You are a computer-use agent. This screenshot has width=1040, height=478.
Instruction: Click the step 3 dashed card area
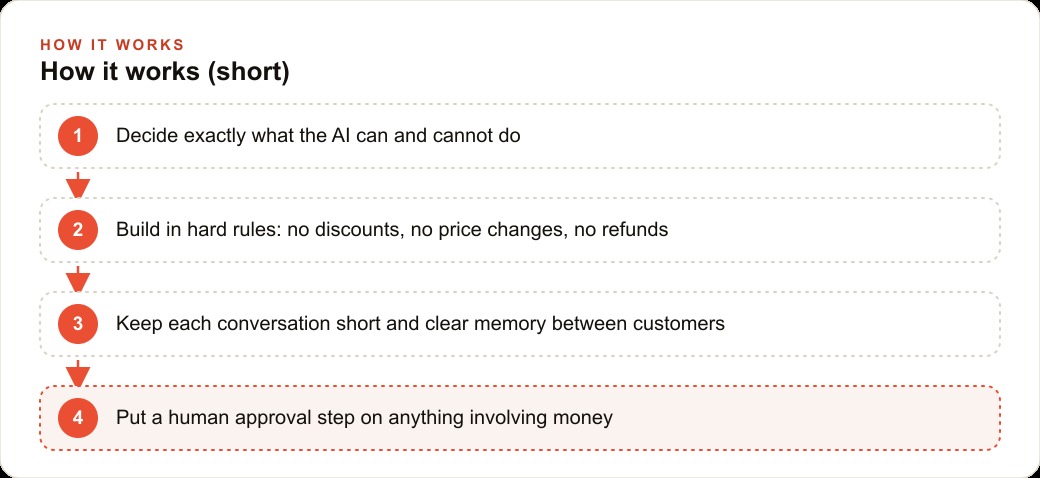[x=520, y=324]
